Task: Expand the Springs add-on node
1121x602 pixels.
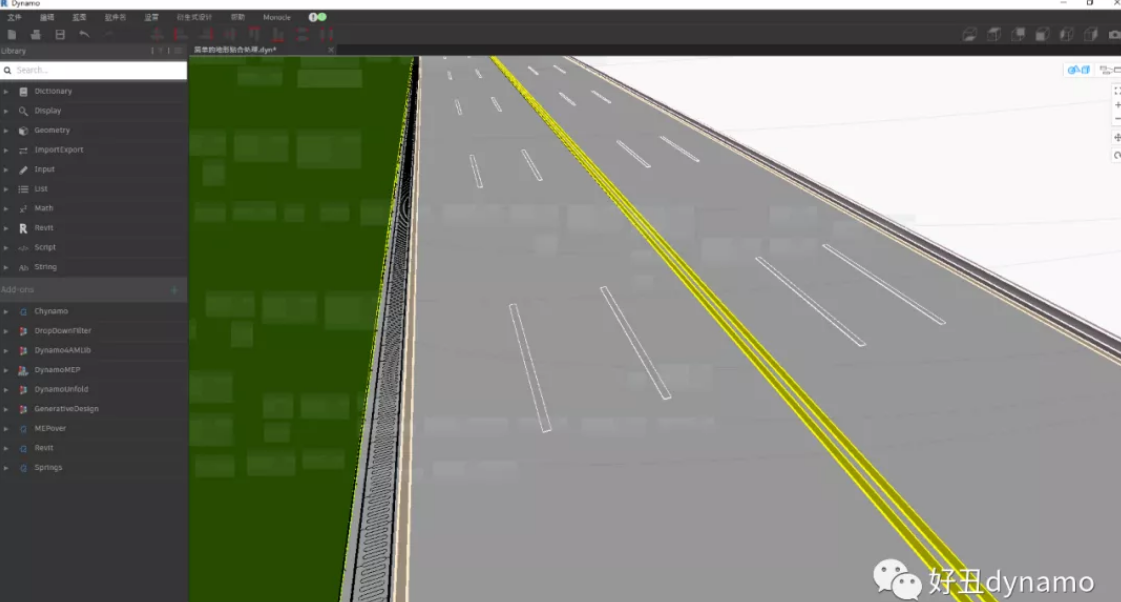Action: 6,468
